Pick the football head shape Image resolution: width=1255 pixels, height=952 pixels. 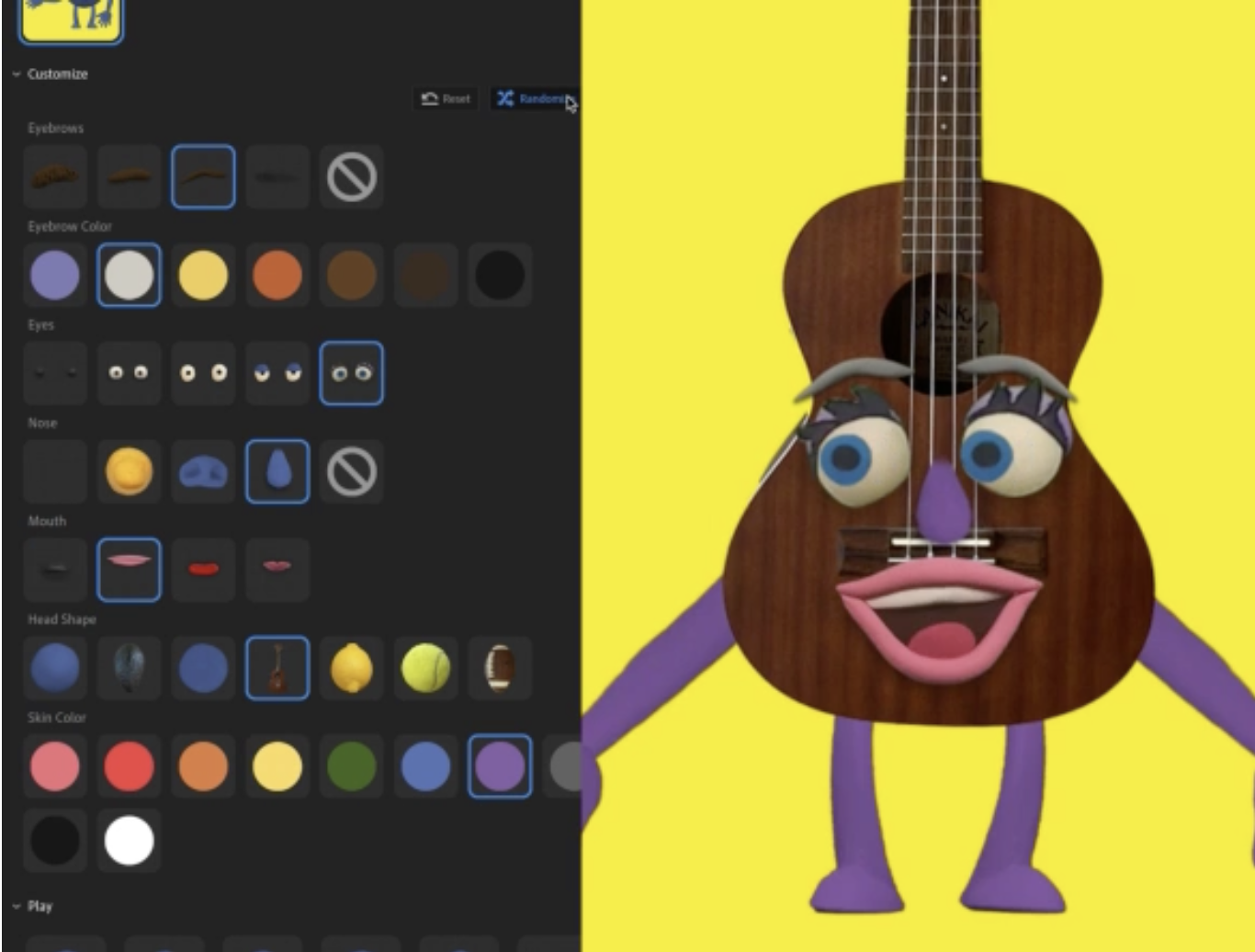point(500,668)
